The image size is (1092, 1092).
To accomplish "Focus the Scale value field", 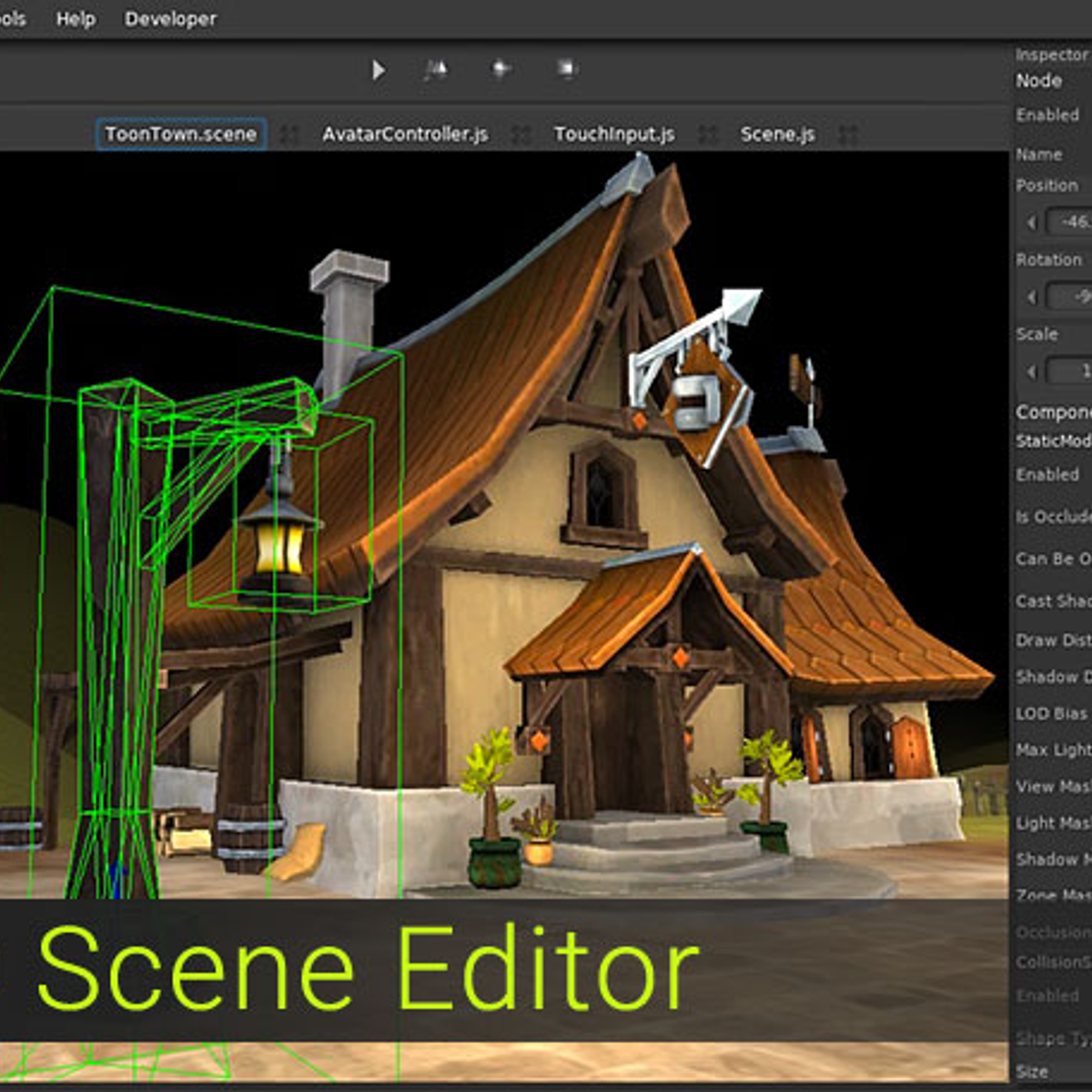I will click(1069, 371).
